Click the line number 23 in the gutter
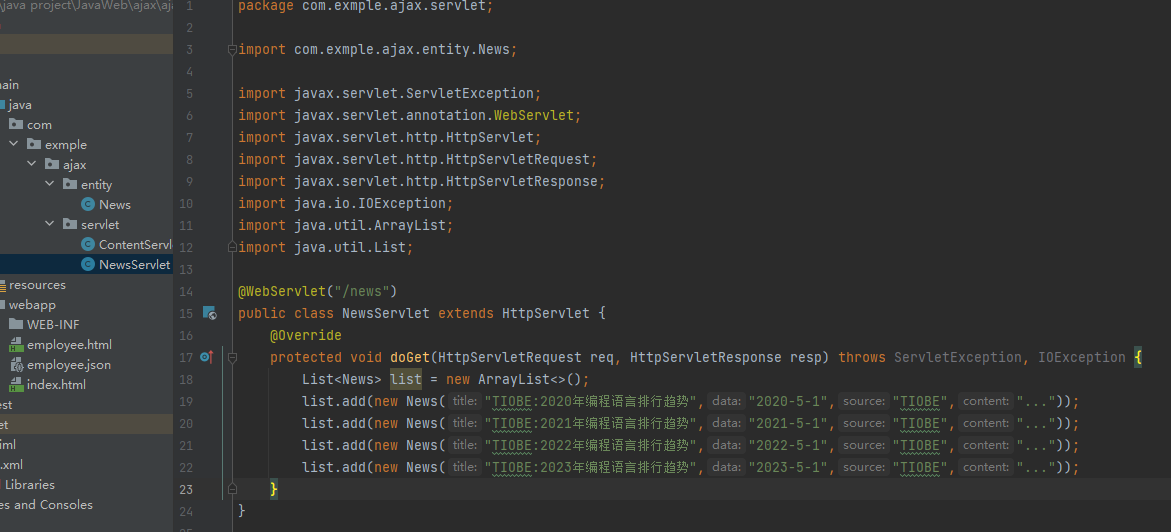 [x=187, y=489]
